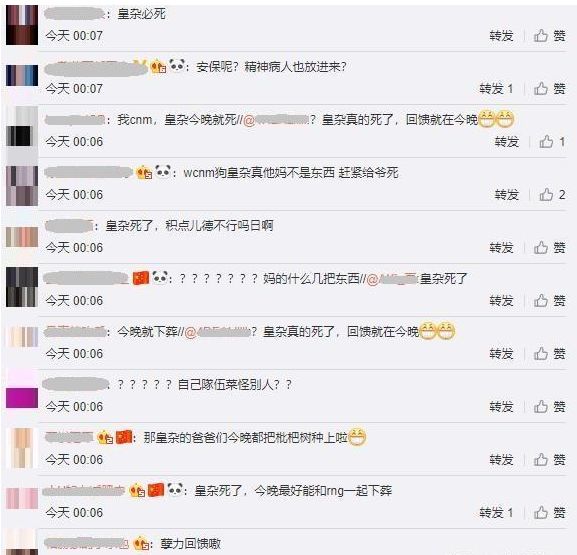The width and height of the screenshot is (577, 555).
Task: Click thumbs-up showing 1 like
Action: [x=552, y=142]
